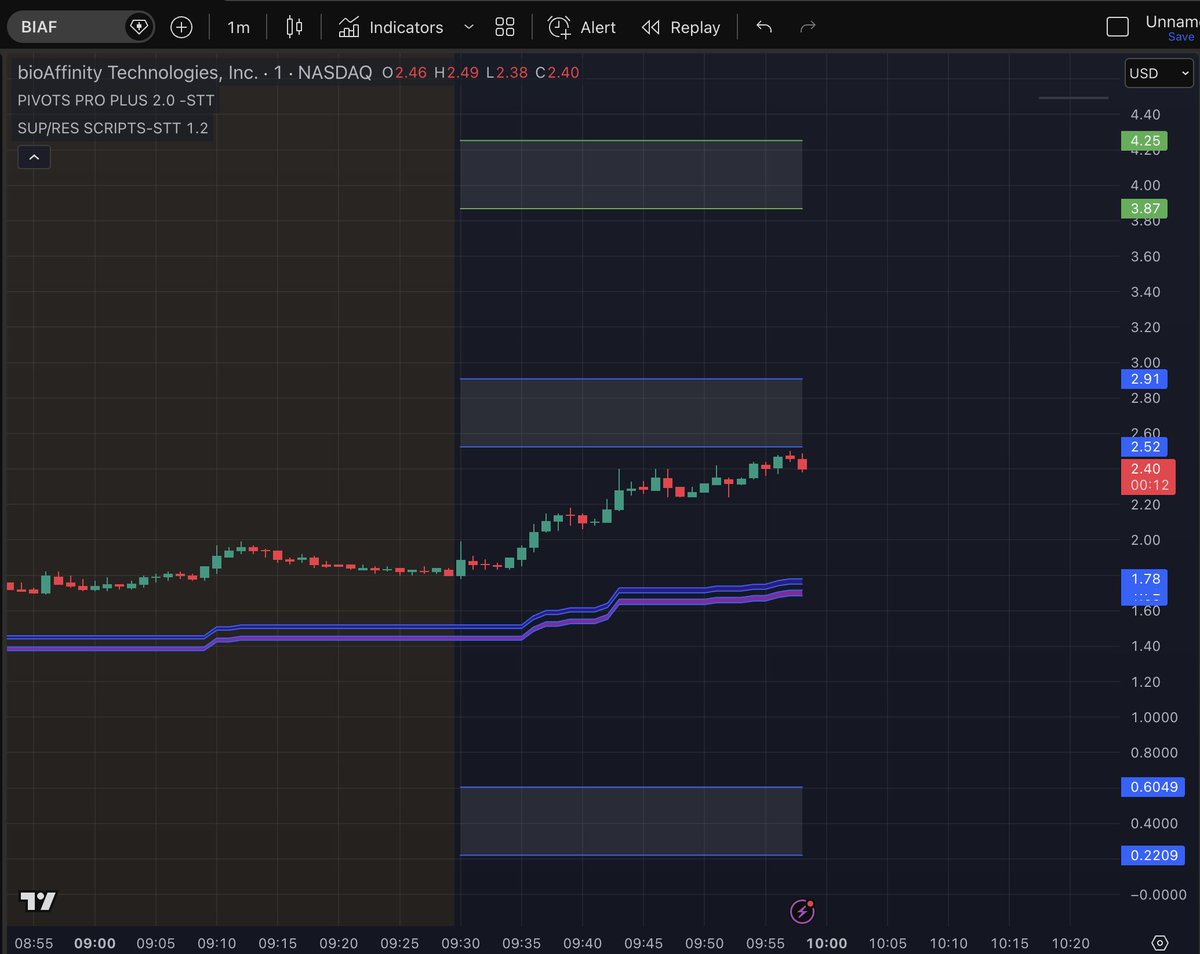Select the PIVOTS PRO PLUS 2.0 -STT indicator
Image resolution: width=1200 pixels, height=954 pixels.
(x=115, y=100)
